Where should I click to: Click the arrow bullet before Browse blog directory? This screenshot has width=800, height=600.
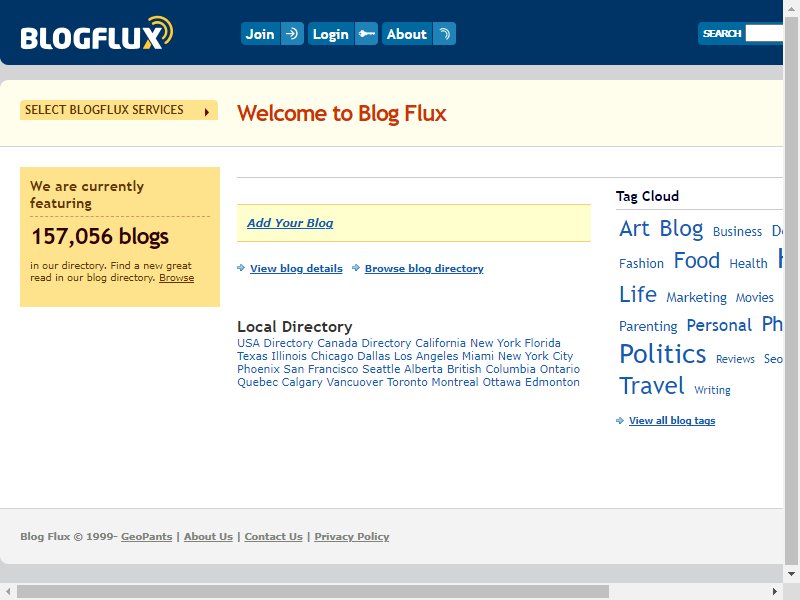[356, 268]
